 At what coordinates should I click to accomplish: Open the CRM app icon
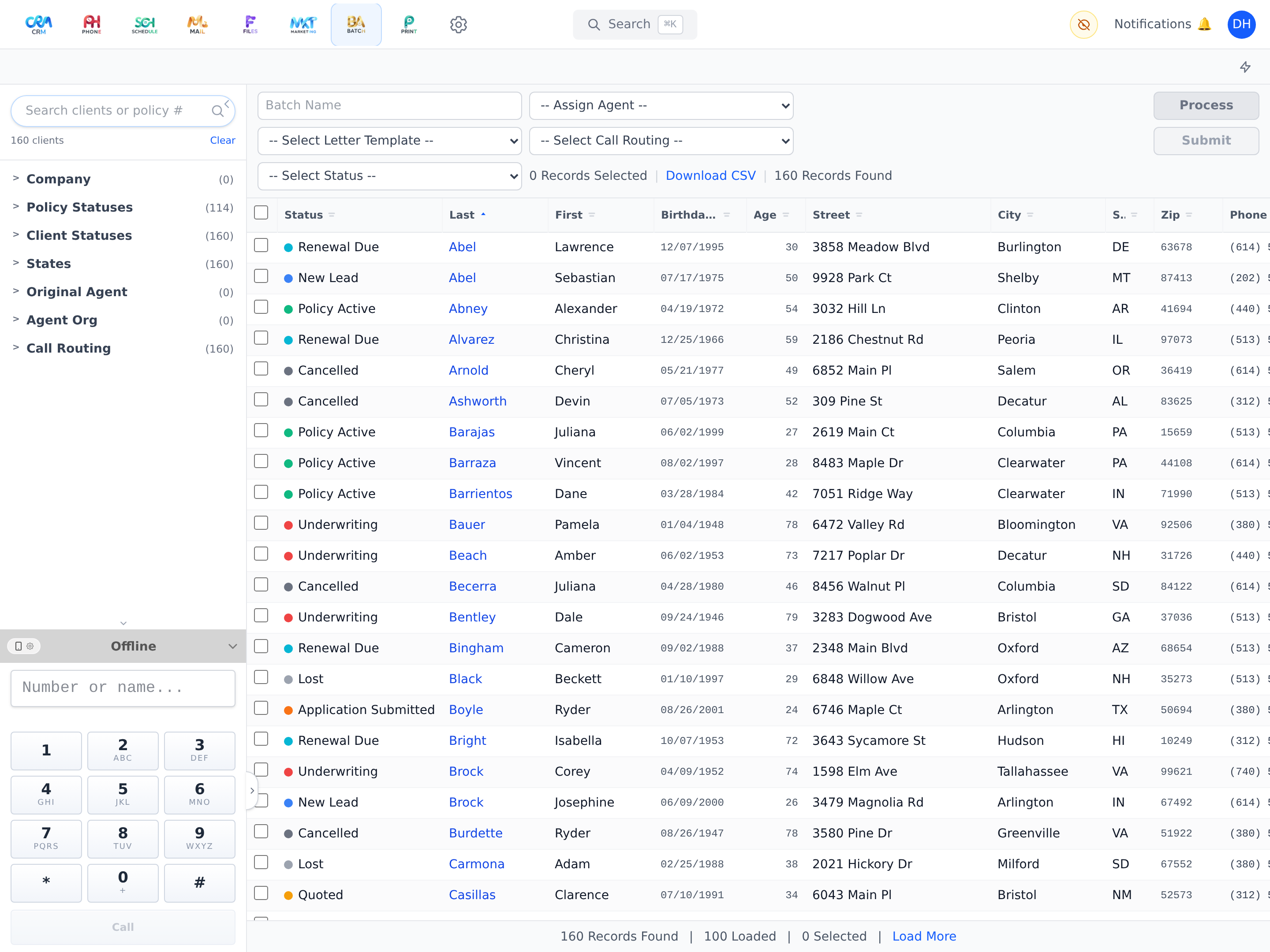[38, 24]
